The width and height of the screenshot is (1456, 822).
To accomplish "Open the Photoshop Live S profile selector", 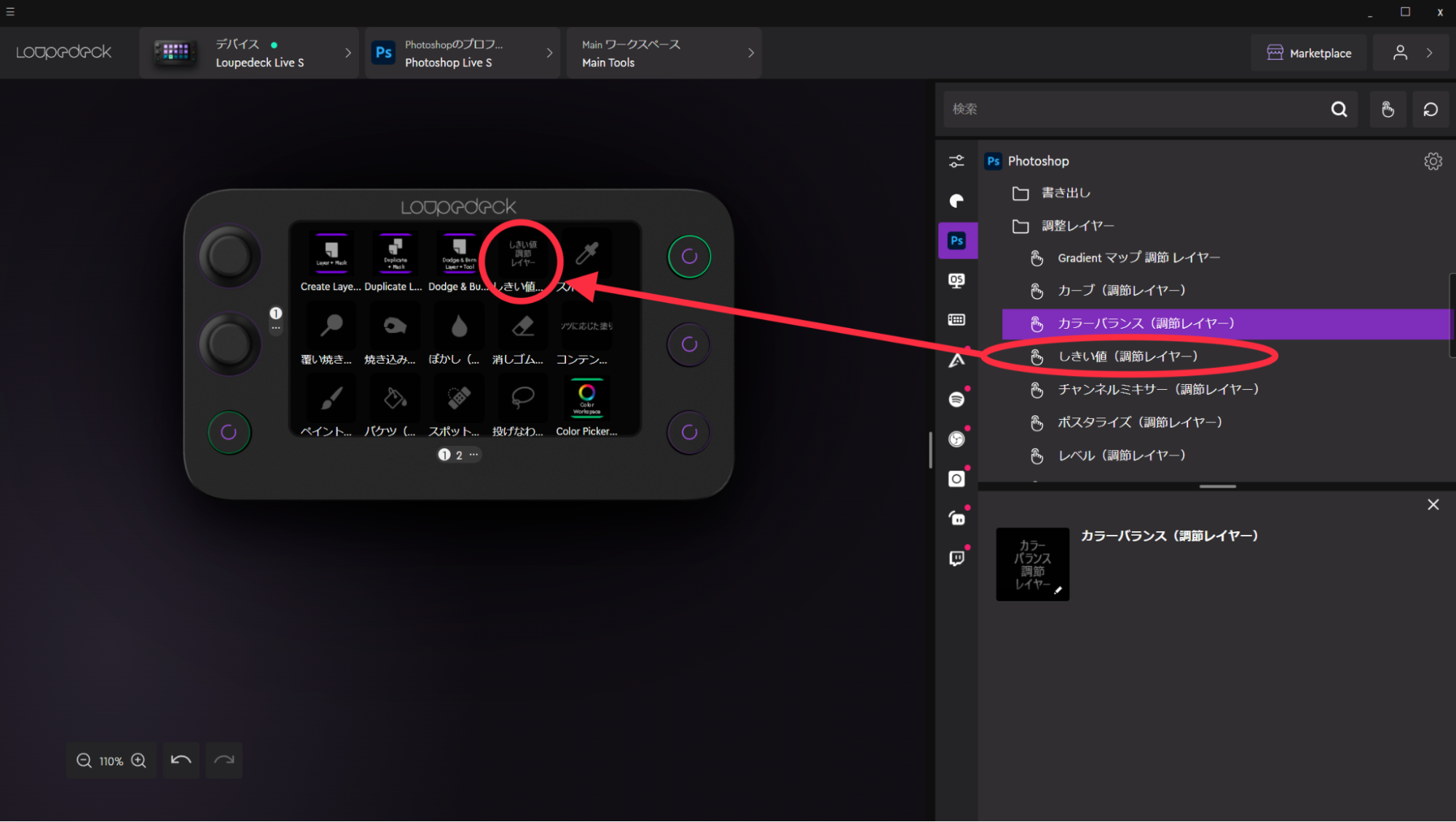I will click(x=463, y=53).
